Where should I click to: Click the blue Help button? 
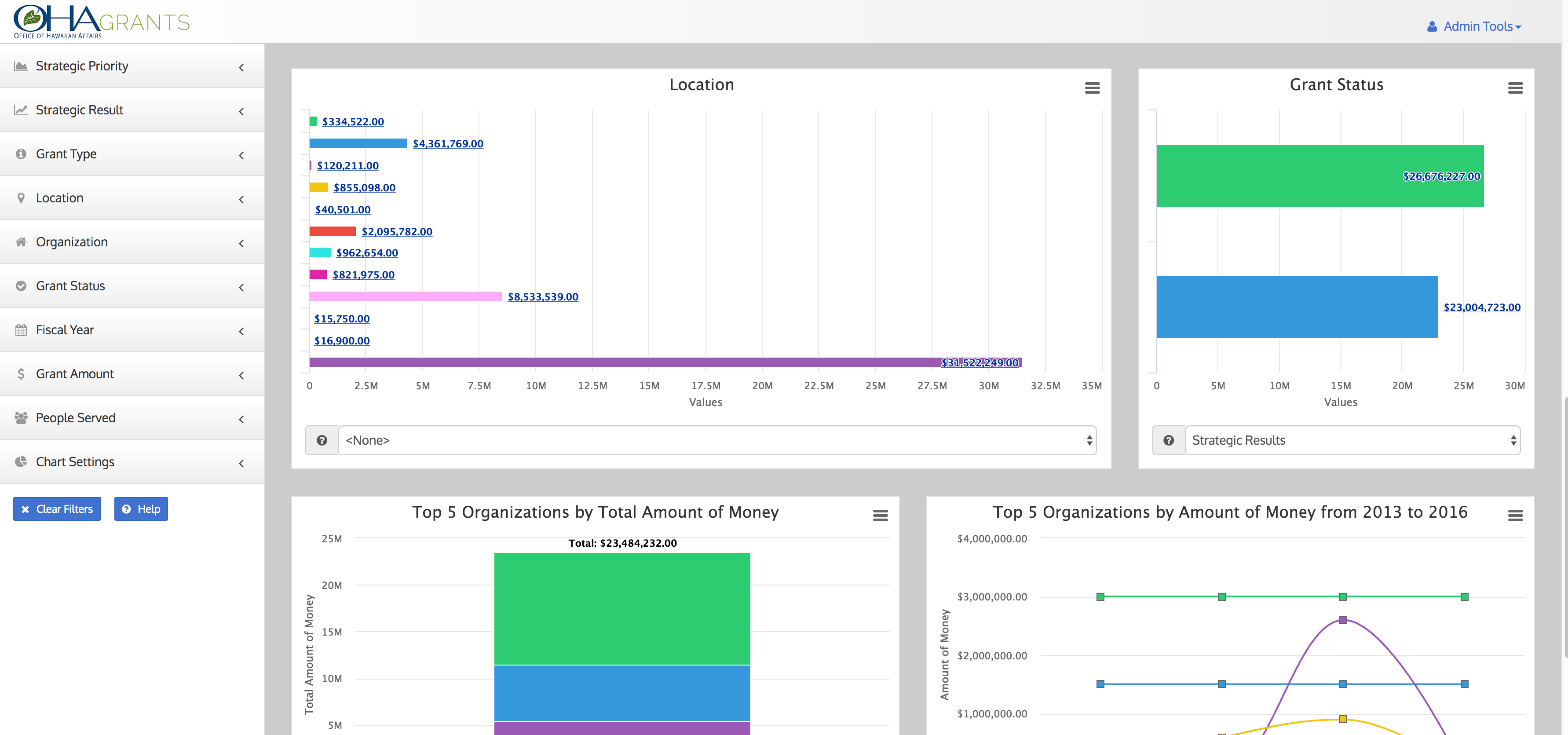point(141,509)
